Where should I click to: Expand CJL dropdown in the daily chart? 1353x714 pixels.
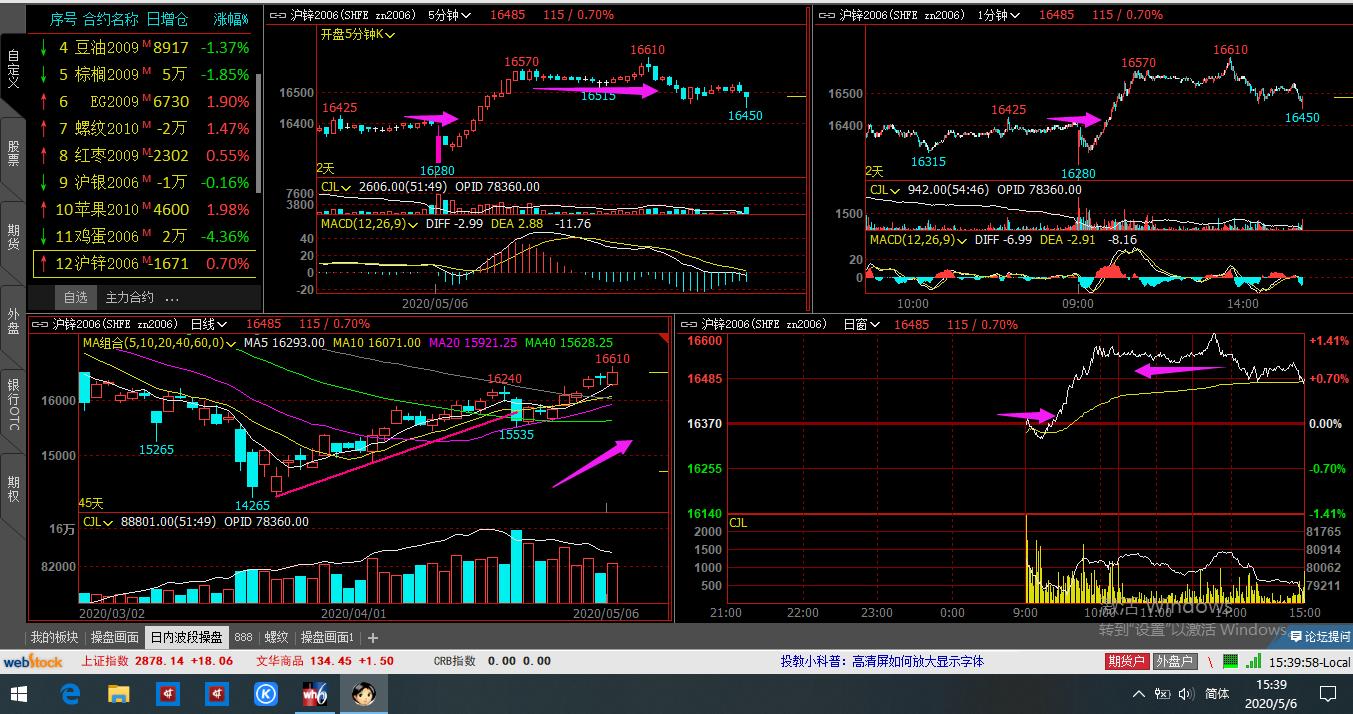(x=99, y=522)
